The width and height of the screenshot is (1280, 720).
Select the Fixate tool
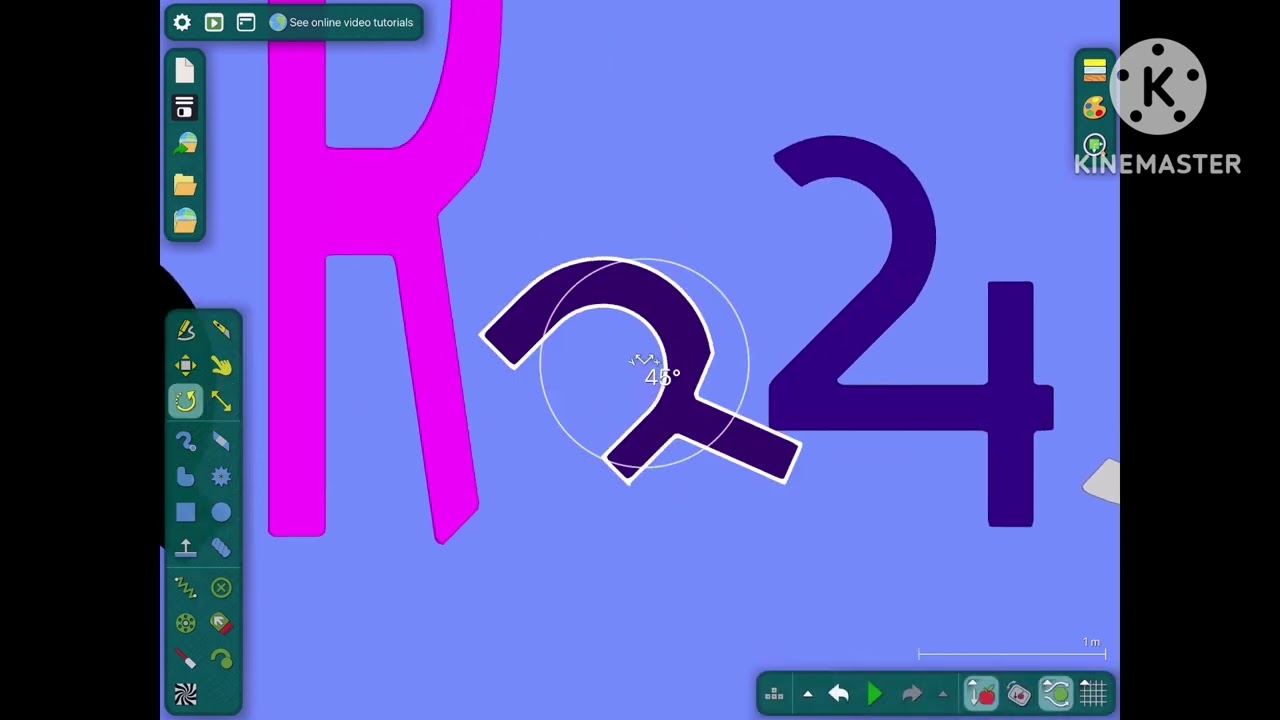(x=221, y=588)
